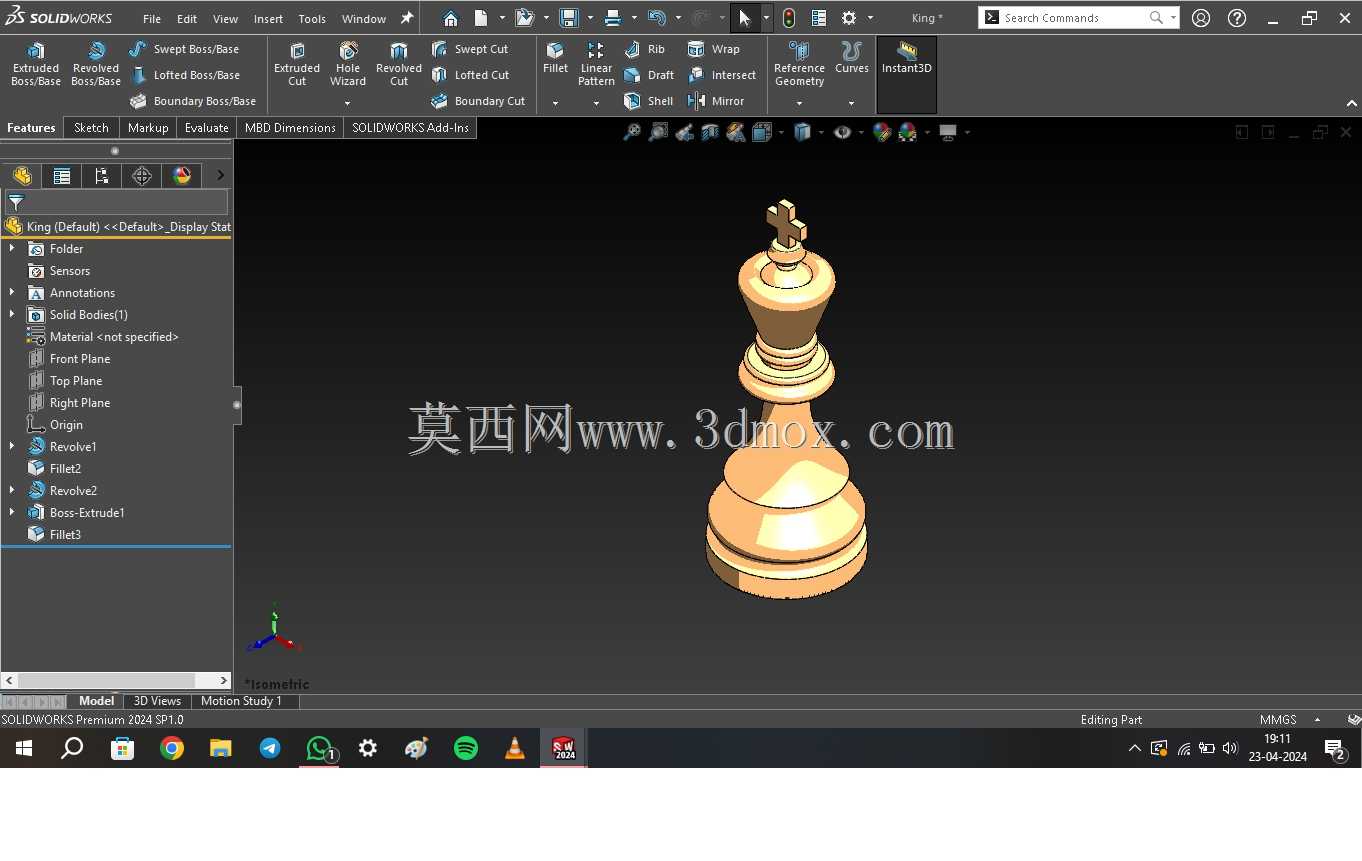Open the Options gear icon
This screenshot has height=861, width=1362.
click(x=849, y=18)
